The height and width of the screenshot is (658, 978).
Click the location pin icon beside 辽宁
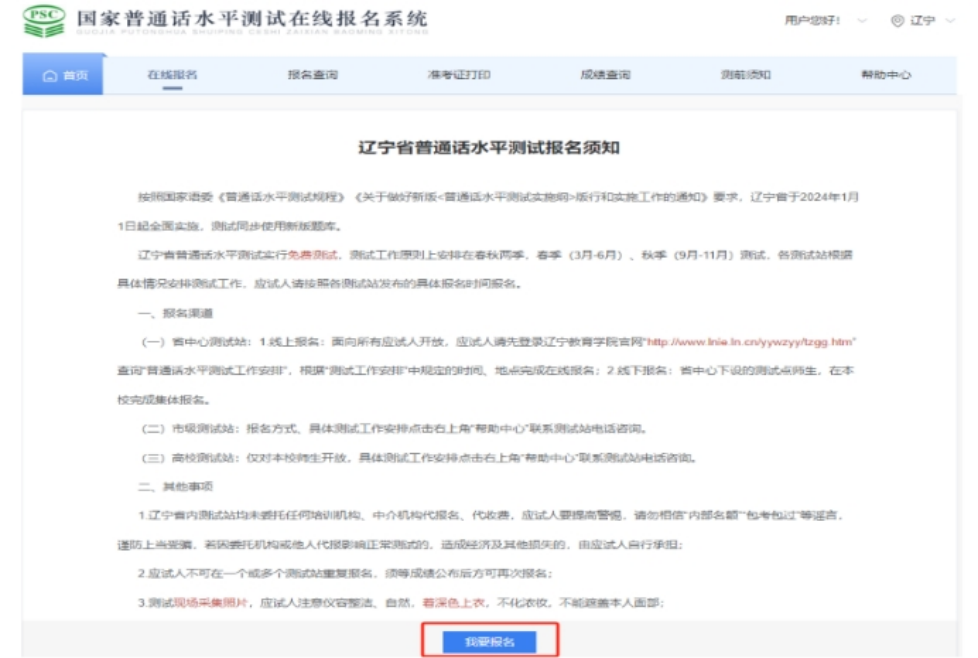(897, 21)
